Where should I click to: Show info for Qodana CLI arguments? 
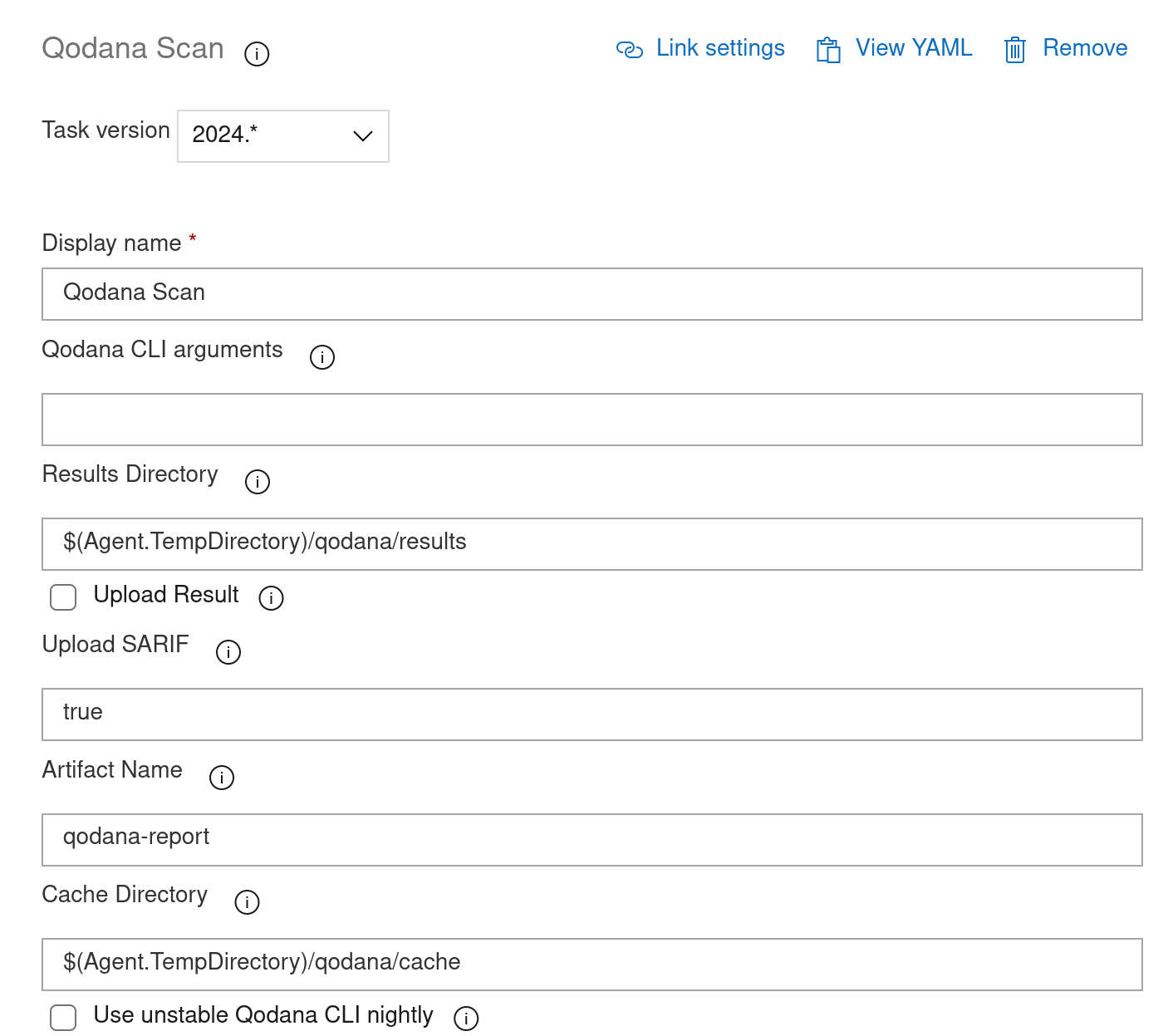point(322,357)
